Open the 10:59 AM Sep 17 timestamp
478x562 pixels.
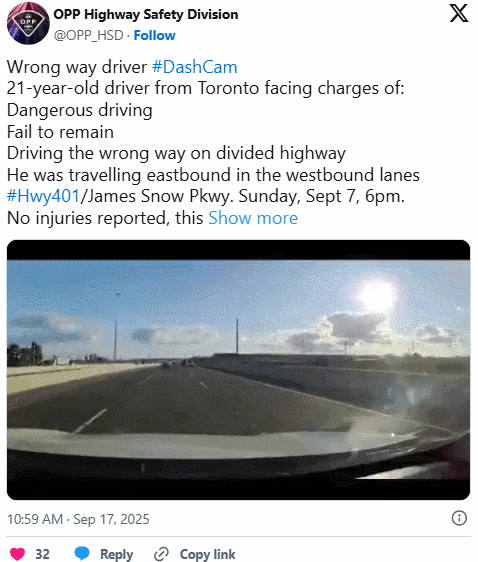(x=78, y=519)
